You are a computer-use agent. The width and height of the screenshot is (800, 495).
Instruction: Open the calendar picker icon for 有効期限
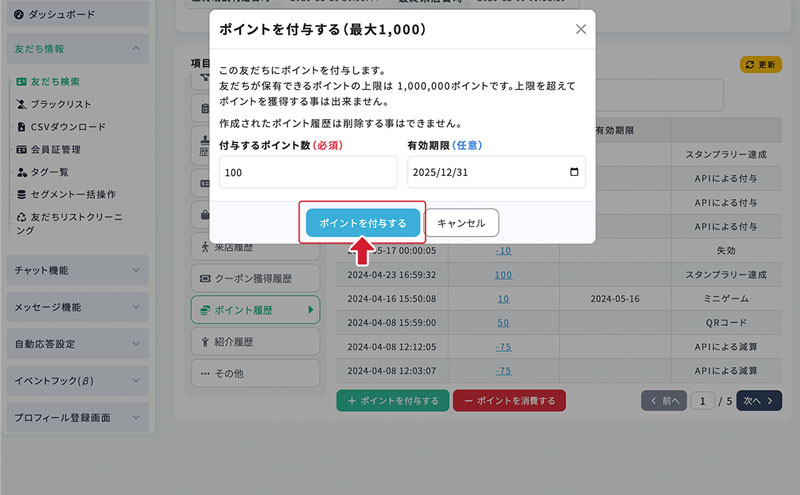point(573,172)
